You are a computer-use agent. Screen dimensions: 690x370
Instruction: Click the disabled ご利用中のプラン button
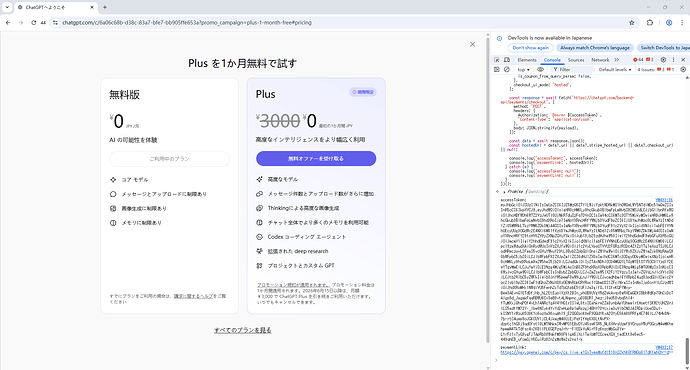pos(169,159)
